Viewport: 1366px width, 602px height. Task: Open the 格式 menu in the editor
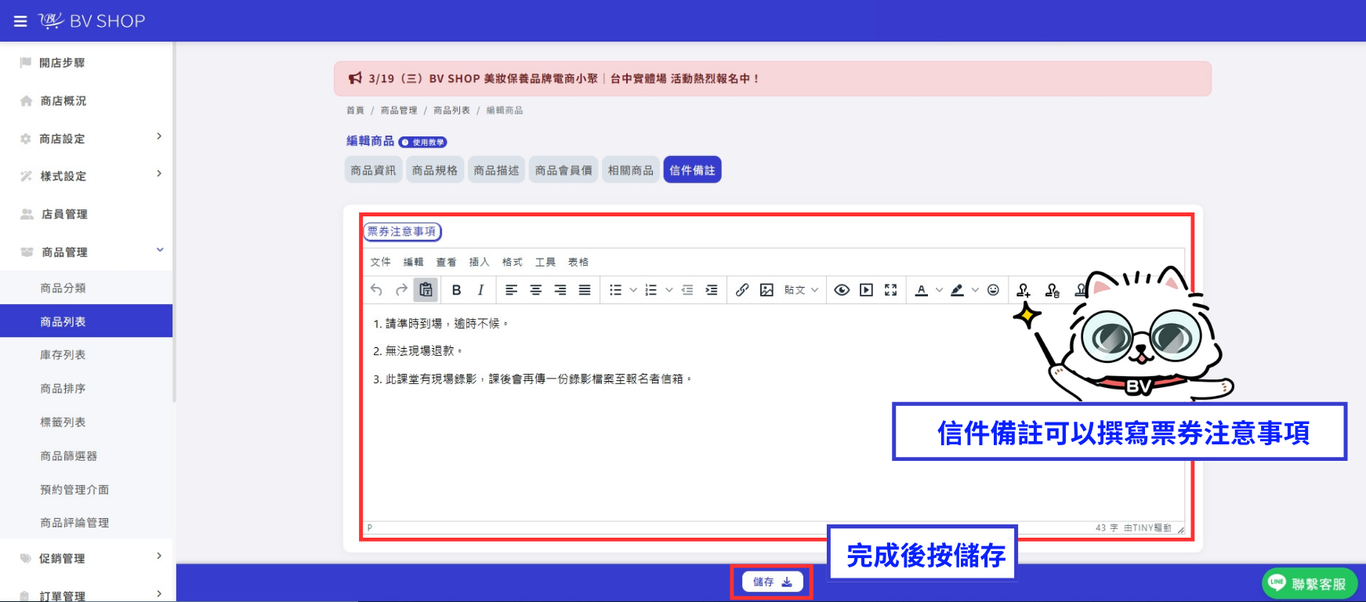(513, 262)
